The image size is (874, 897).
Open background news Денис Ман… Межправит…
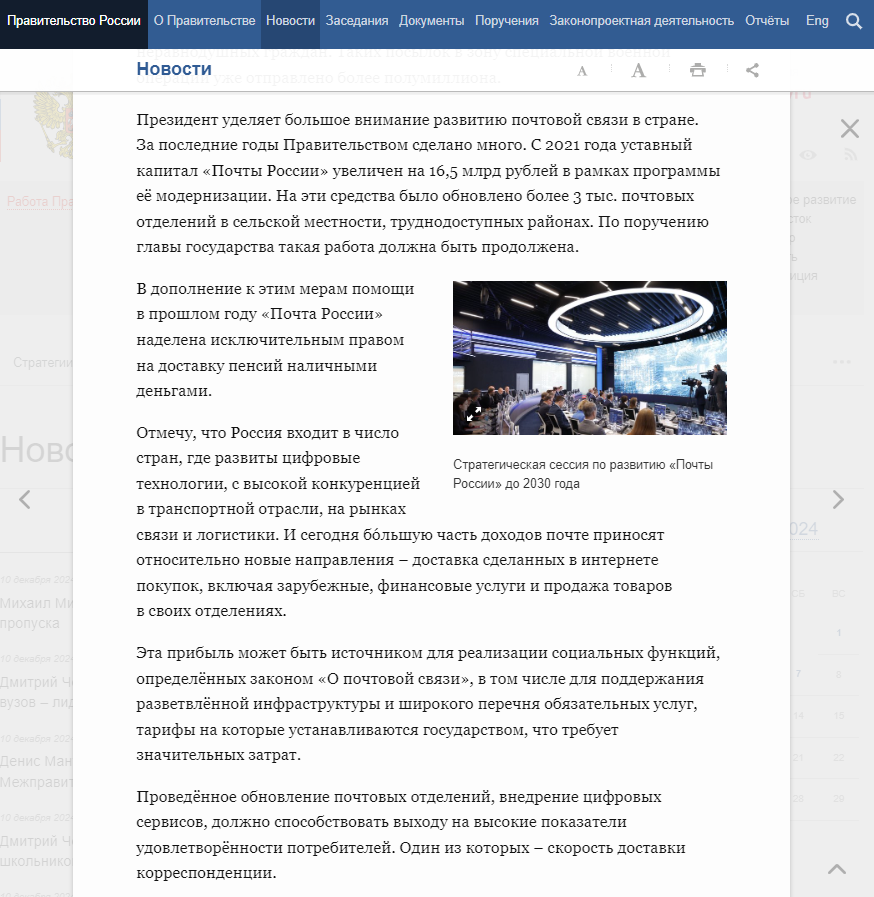click(36, 771)
